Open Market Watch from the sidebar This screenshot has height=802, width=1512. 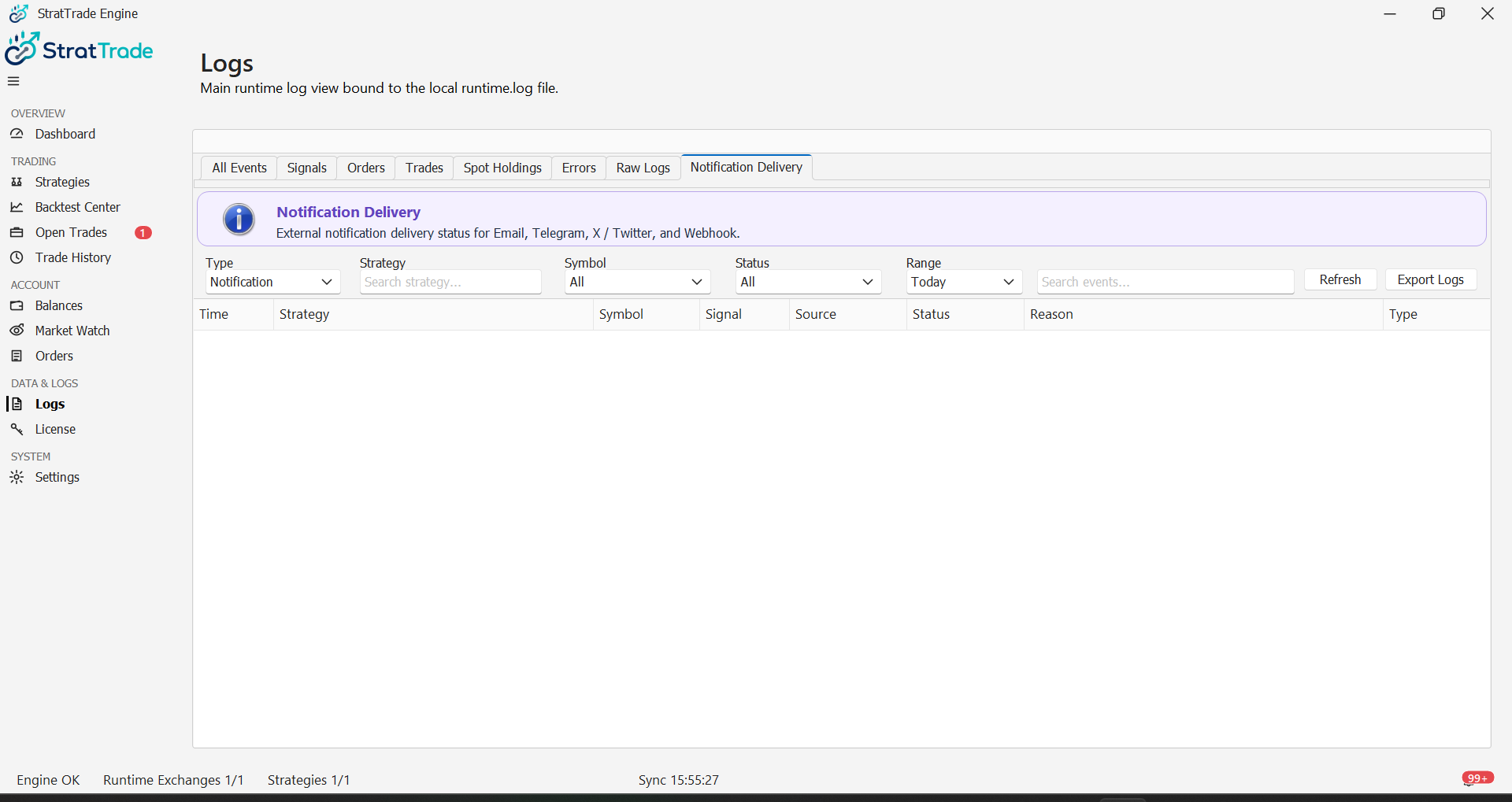click(x=72, y=331)
